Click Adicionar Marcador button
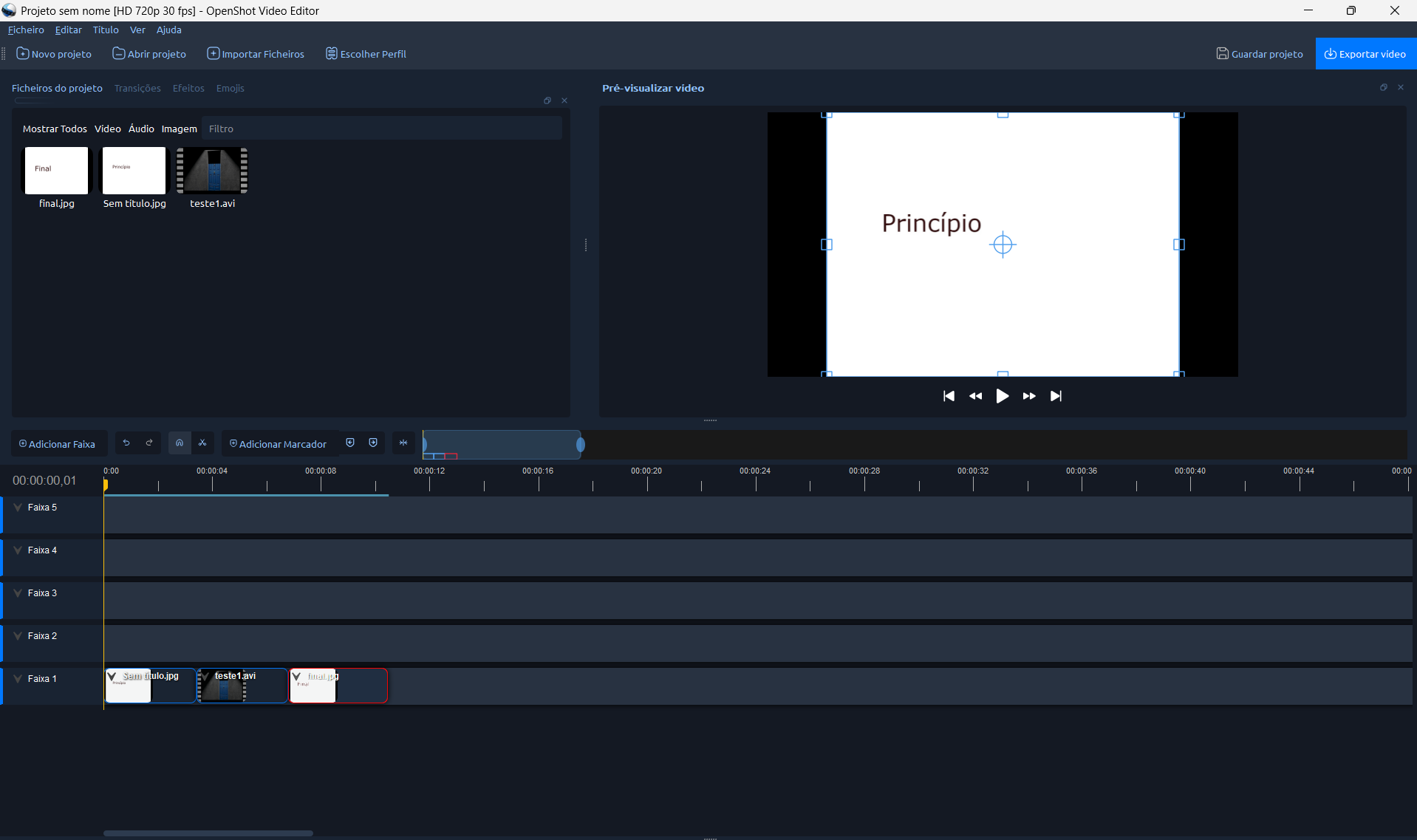Screen dimensions: 1417x840 pyautogui.click(x=278, y=444)
